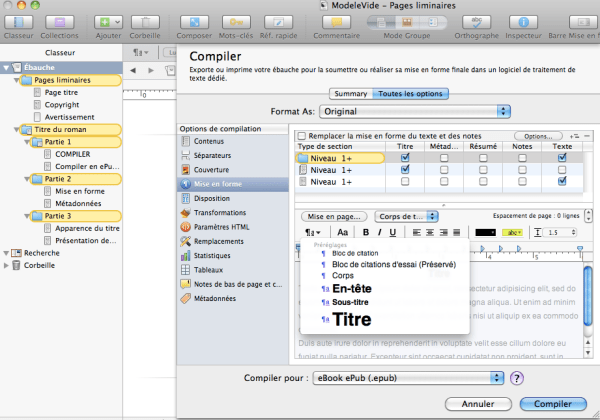Open the Compiler pour format dropdown

408,378
